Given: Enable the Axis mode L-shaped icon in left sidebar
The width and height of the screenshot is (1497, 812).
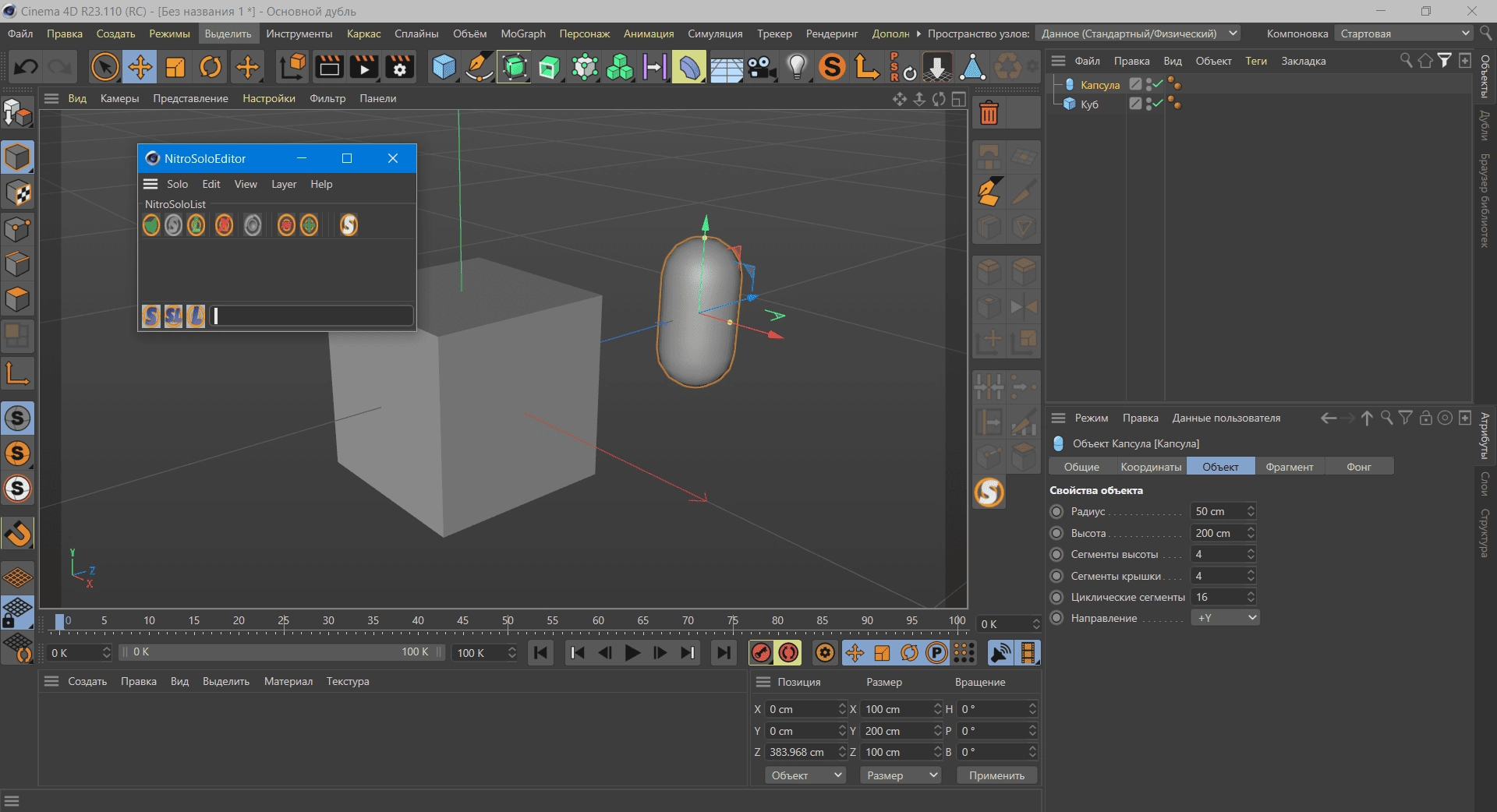Looking at the screenshot, I should [17, 373].
